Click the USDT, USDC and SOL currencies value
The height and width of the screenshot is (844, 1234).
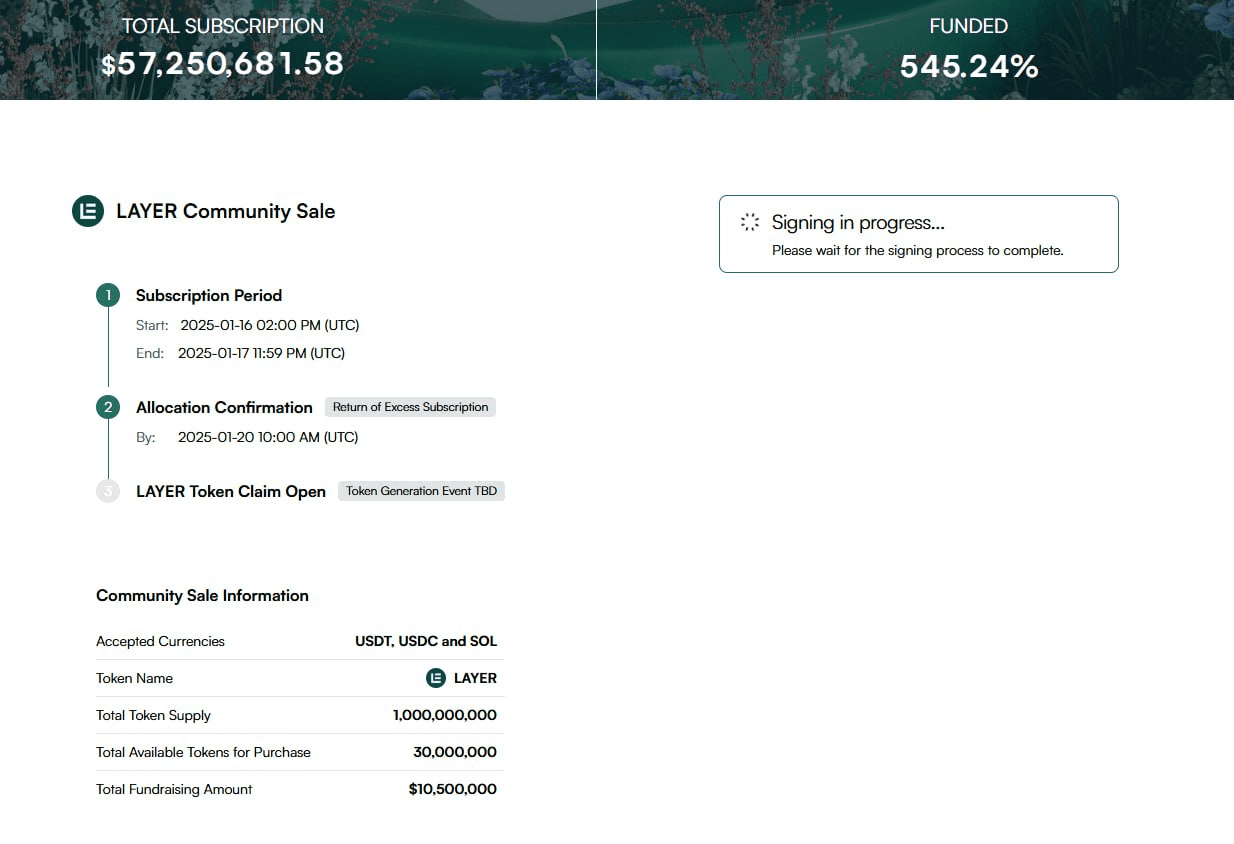(x=426, y=641)
